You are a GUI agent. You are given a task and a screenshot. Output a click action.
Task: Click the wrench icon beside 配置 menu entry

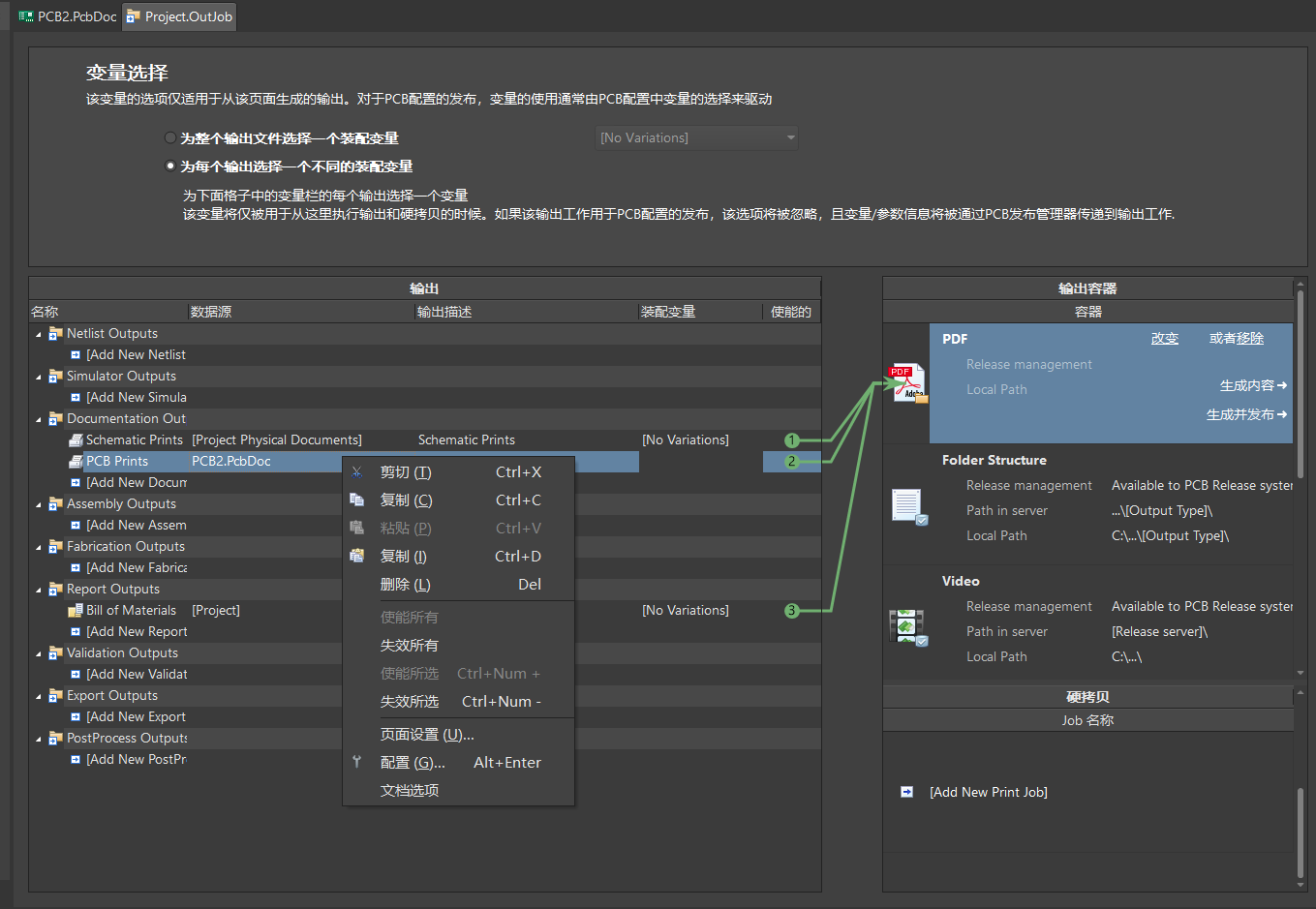pos(356,762)
